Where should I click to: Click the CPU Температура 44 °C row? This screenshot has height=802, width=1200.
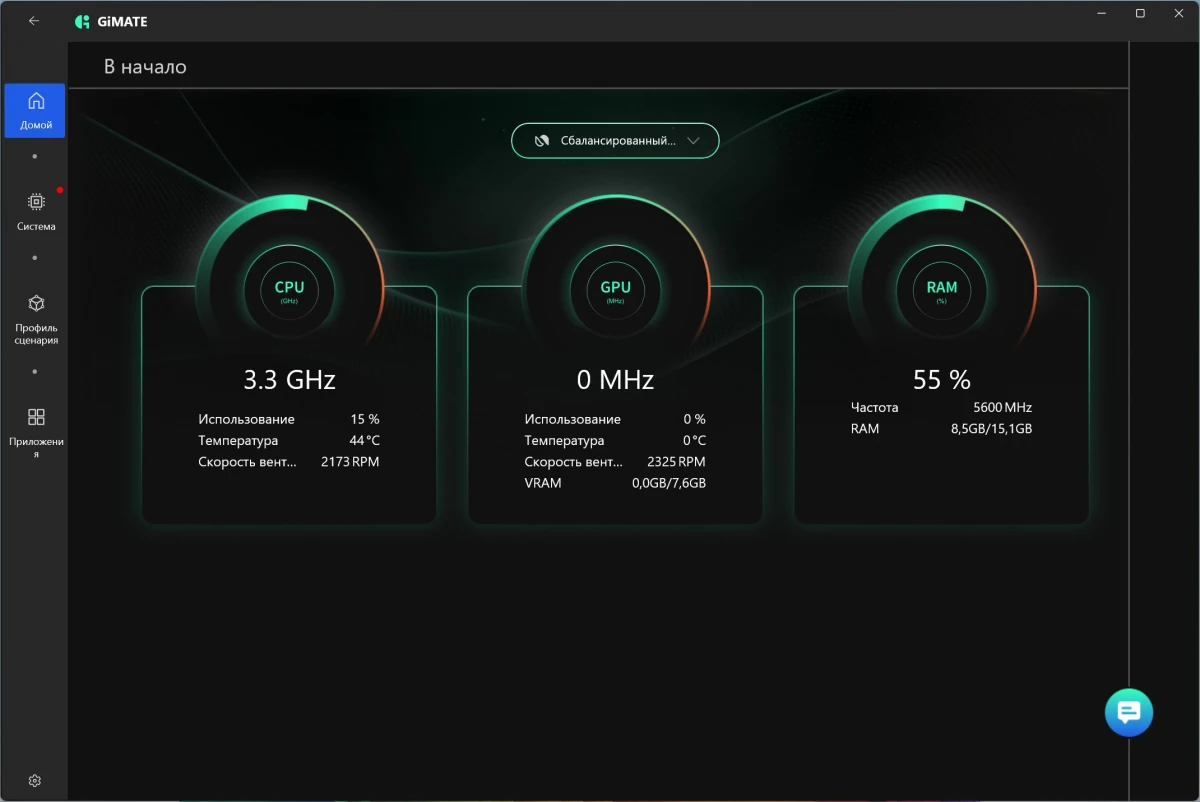[288, 440]
